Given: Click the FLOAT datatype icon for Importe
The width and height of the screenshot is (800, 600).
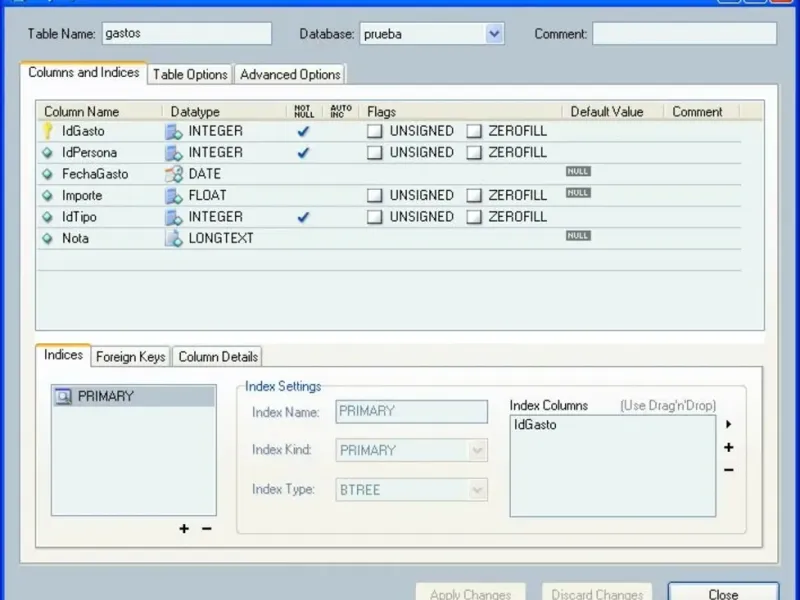Looking at the screenshot, I should point(174,196).
